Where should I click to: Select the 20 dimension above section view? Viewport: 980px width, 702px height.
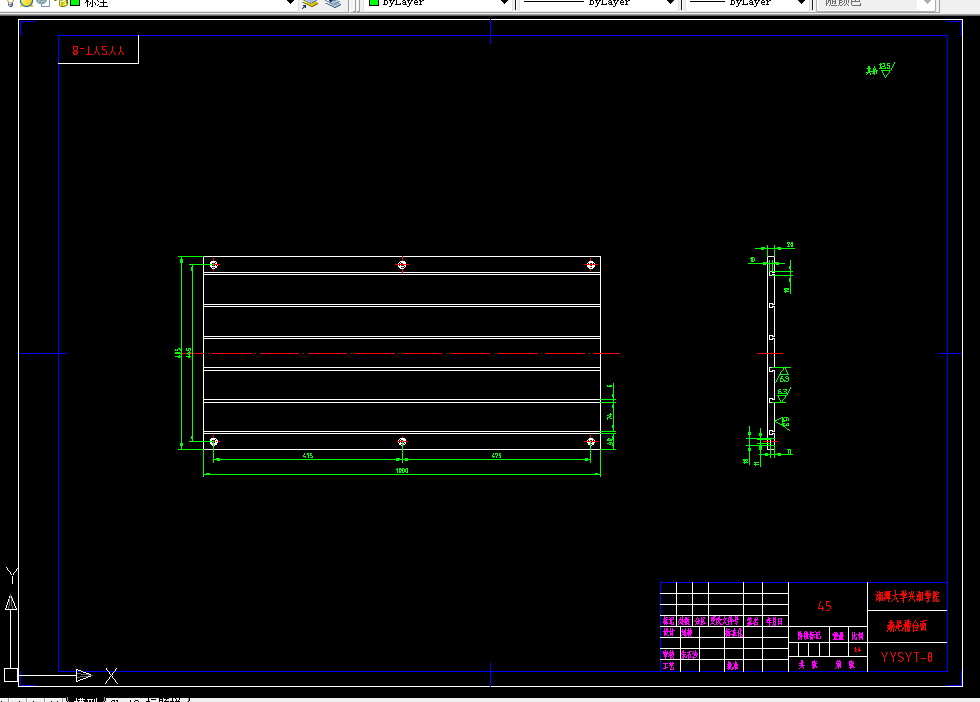[x=790, y=245]
